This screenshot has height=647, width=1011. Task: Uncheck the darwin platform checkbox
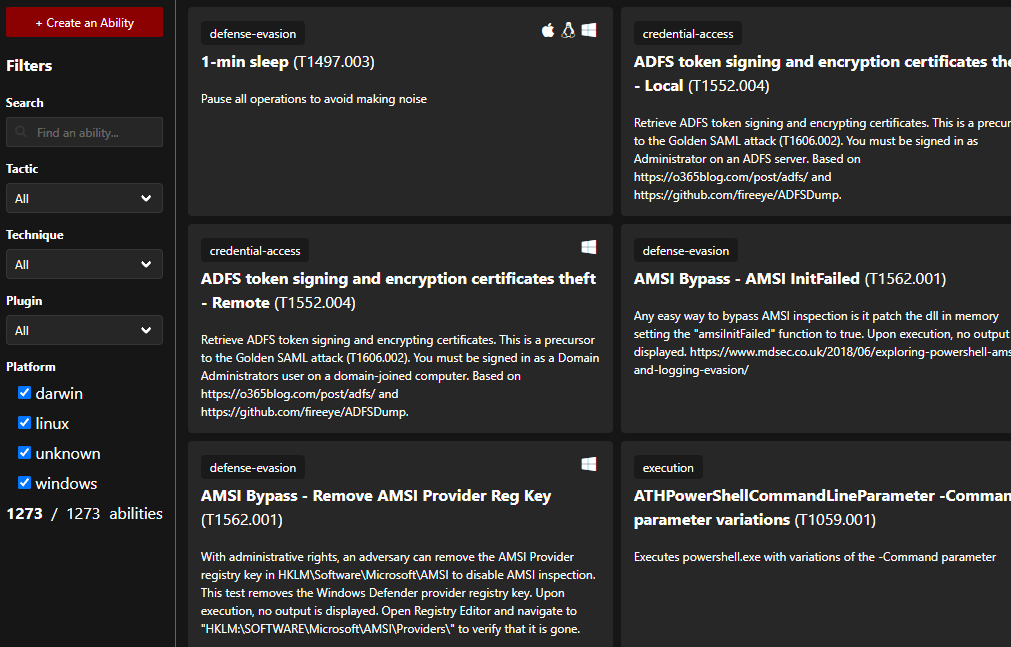25,393
